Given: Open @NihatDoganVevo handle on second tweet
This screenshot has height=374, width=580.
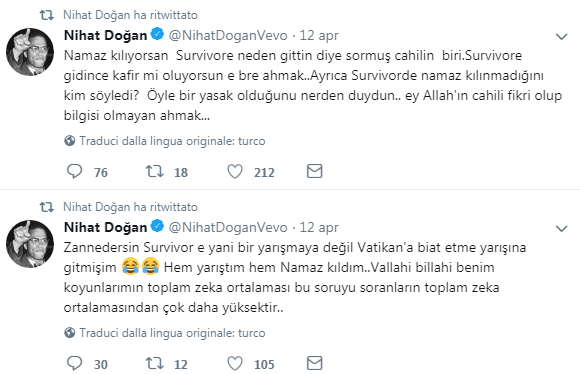Looking at the screenshot, I should (228, 227).
